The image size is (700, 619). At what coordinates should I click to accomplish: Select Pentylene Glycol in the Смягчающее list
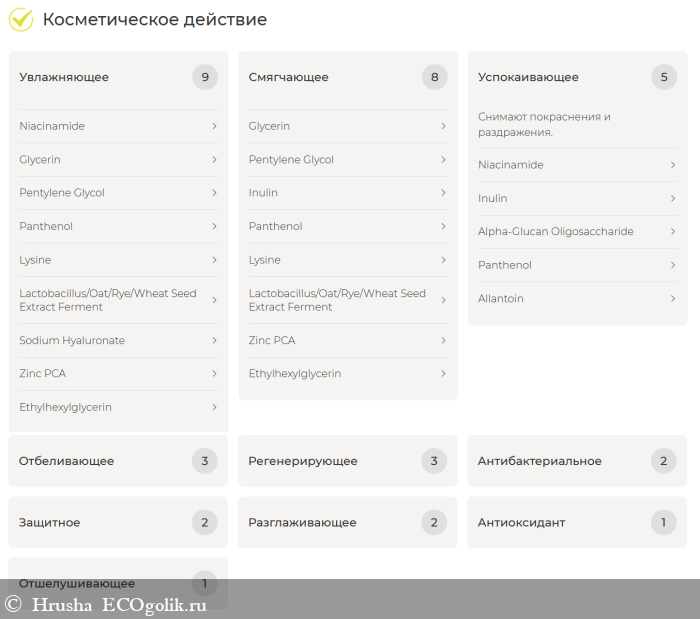coord(291,159)
